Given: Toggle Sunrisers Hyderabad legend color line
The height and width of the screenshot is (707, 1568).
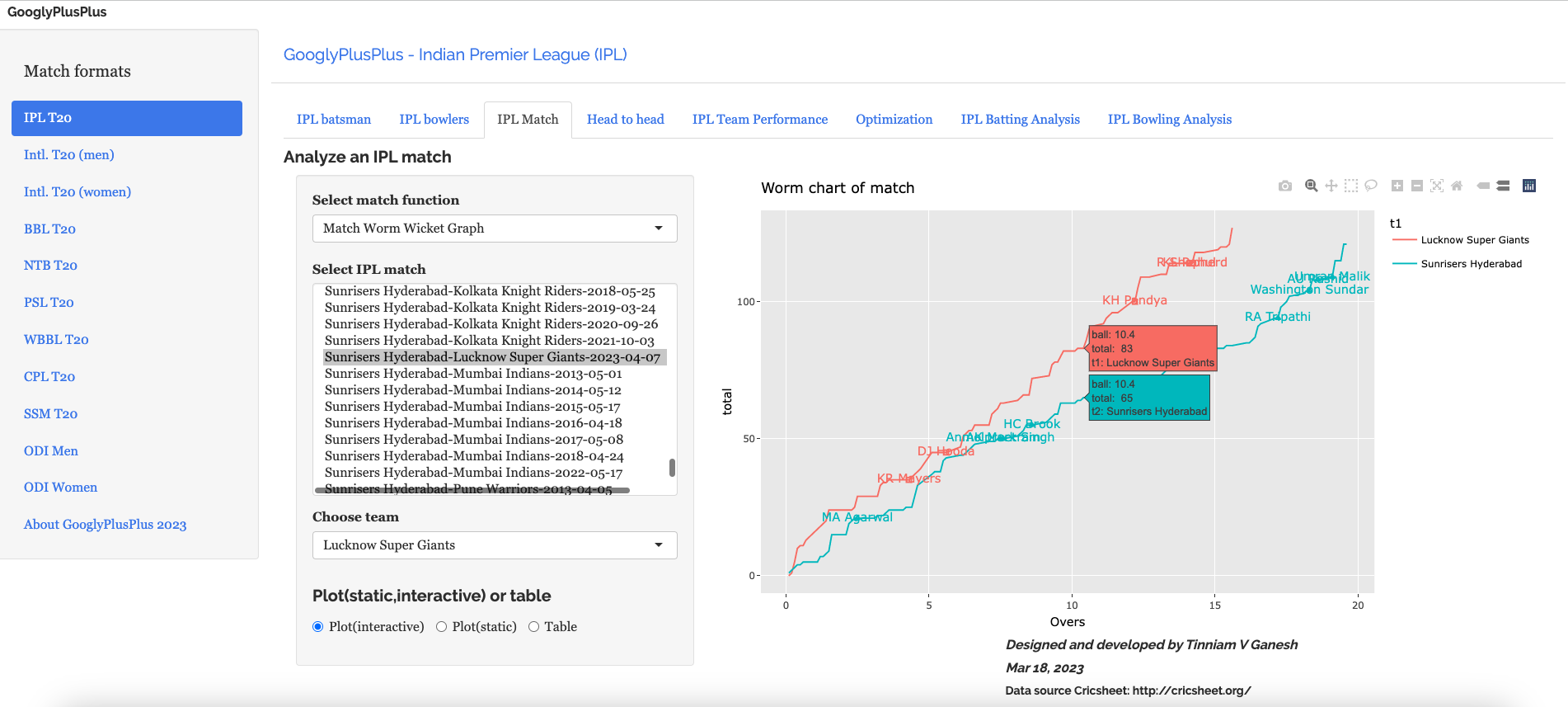Looking at the screenshot, I should coord(1404,264).
